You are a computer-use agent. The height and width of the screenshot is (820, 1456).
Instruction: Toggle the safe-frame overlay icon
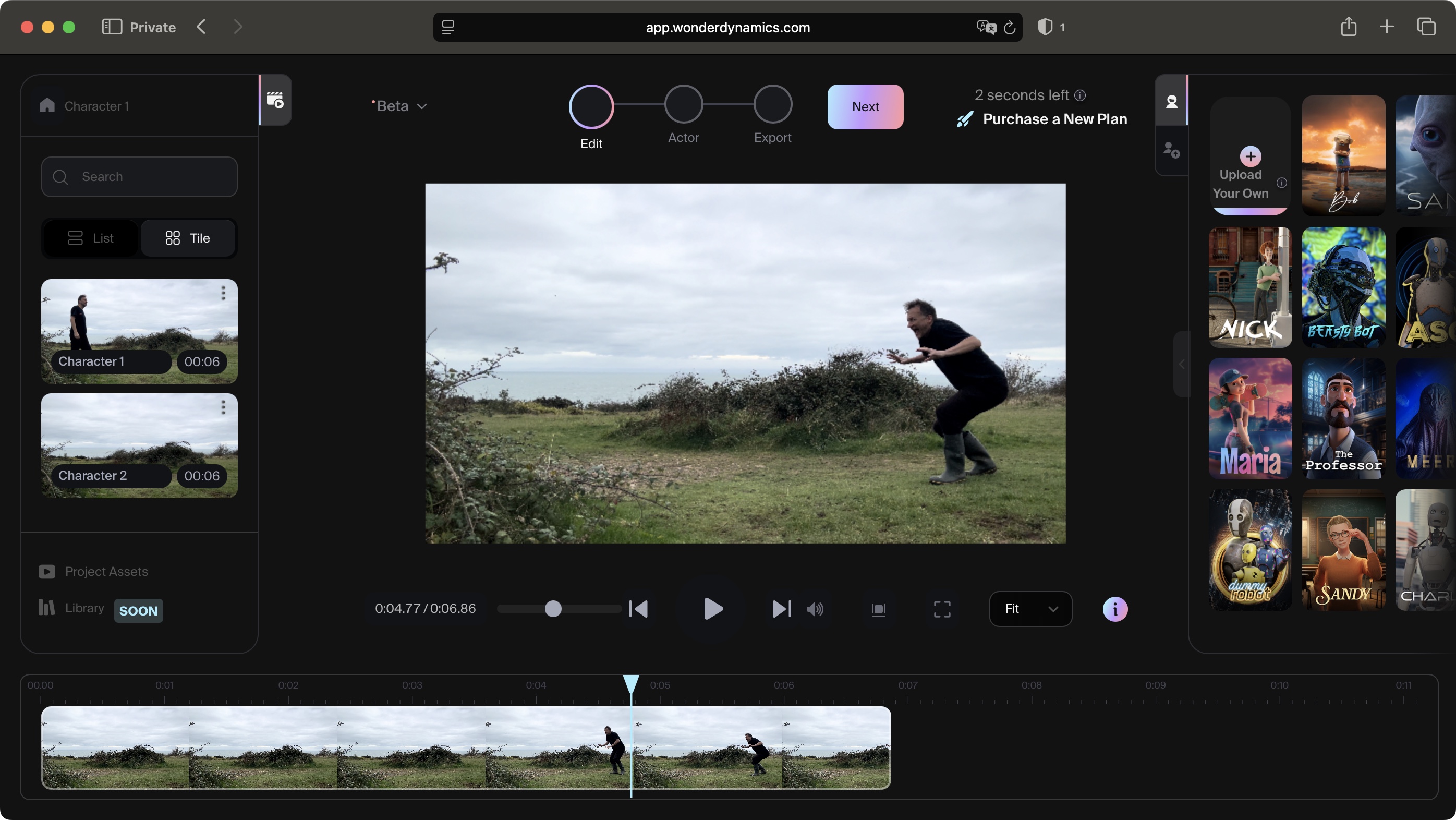click(878, 609)
